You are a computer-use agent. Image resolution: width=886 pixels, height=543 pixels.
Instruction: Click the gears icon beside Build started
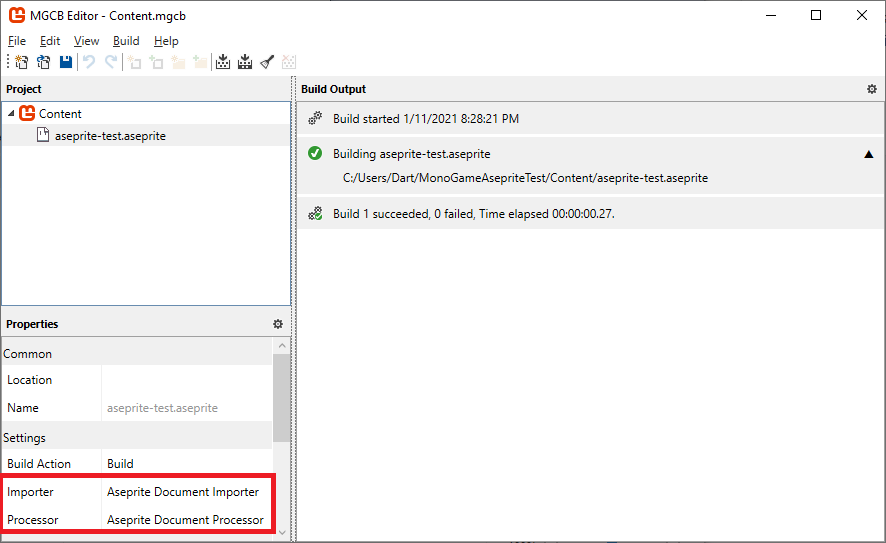pyautogui.click(x=315, y=118)
